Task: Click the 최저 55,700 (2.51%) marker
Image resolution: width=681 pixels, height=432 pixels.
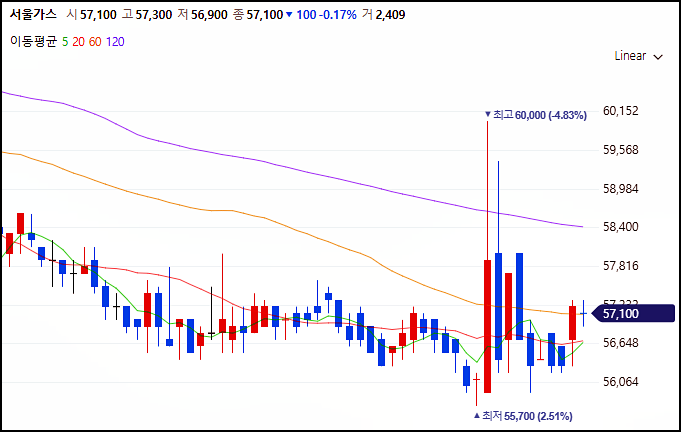Action: coord(523,416)
